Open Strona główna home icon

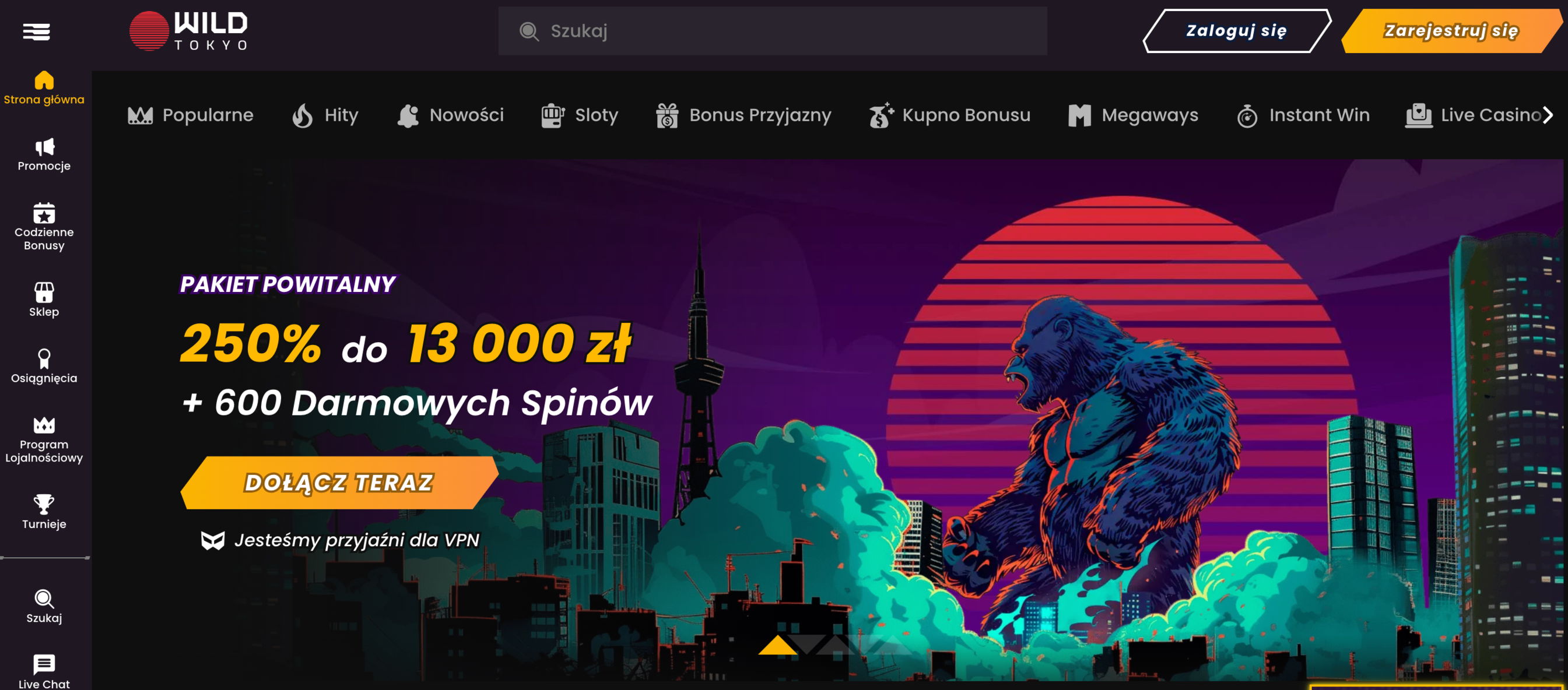tap(44, 80)
